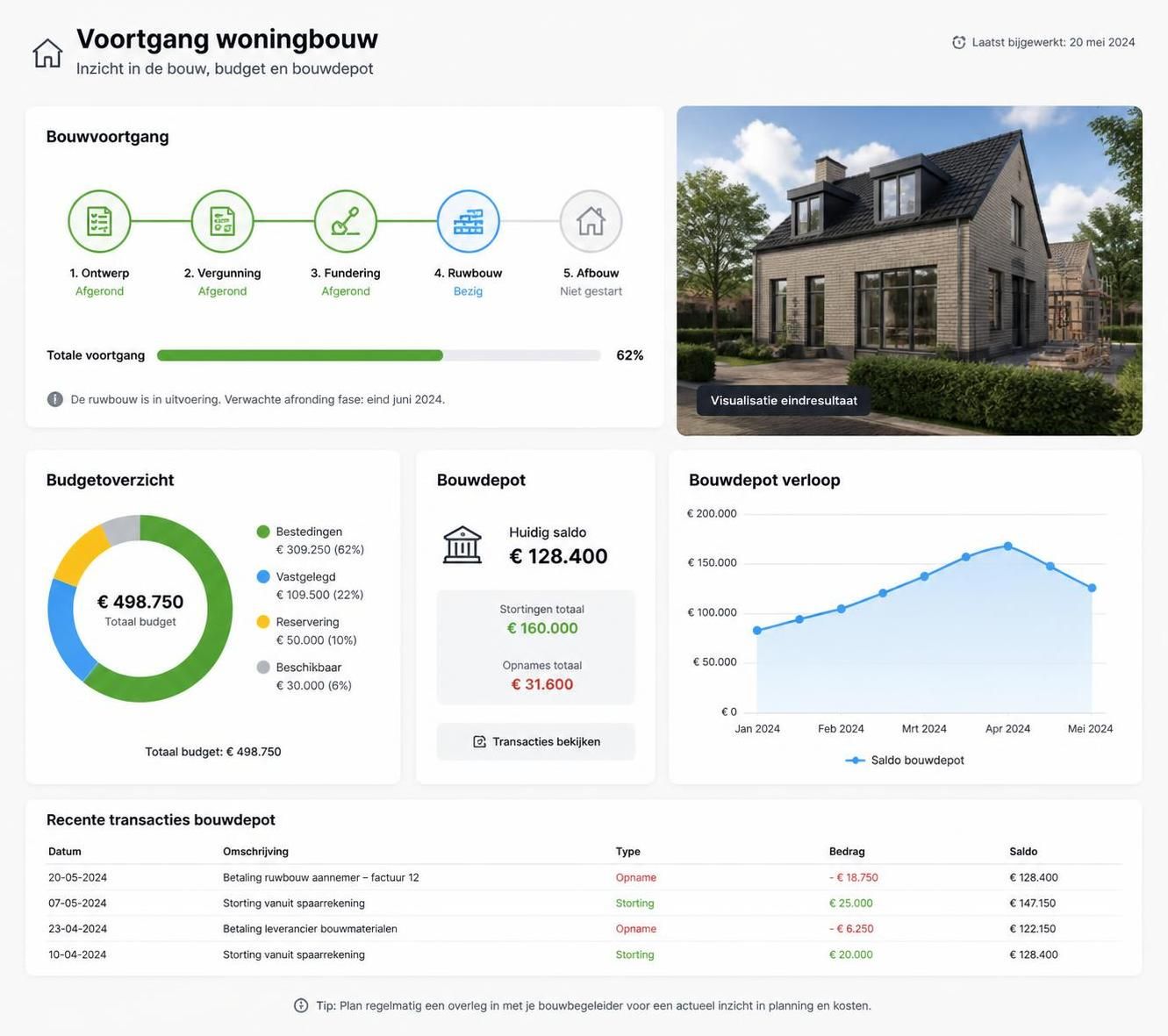This screenshot has height=1036, width=1168.
Task: Click the blue Vastgelegd legend dot
Action: pyautogui.click(x=263, y=576)
